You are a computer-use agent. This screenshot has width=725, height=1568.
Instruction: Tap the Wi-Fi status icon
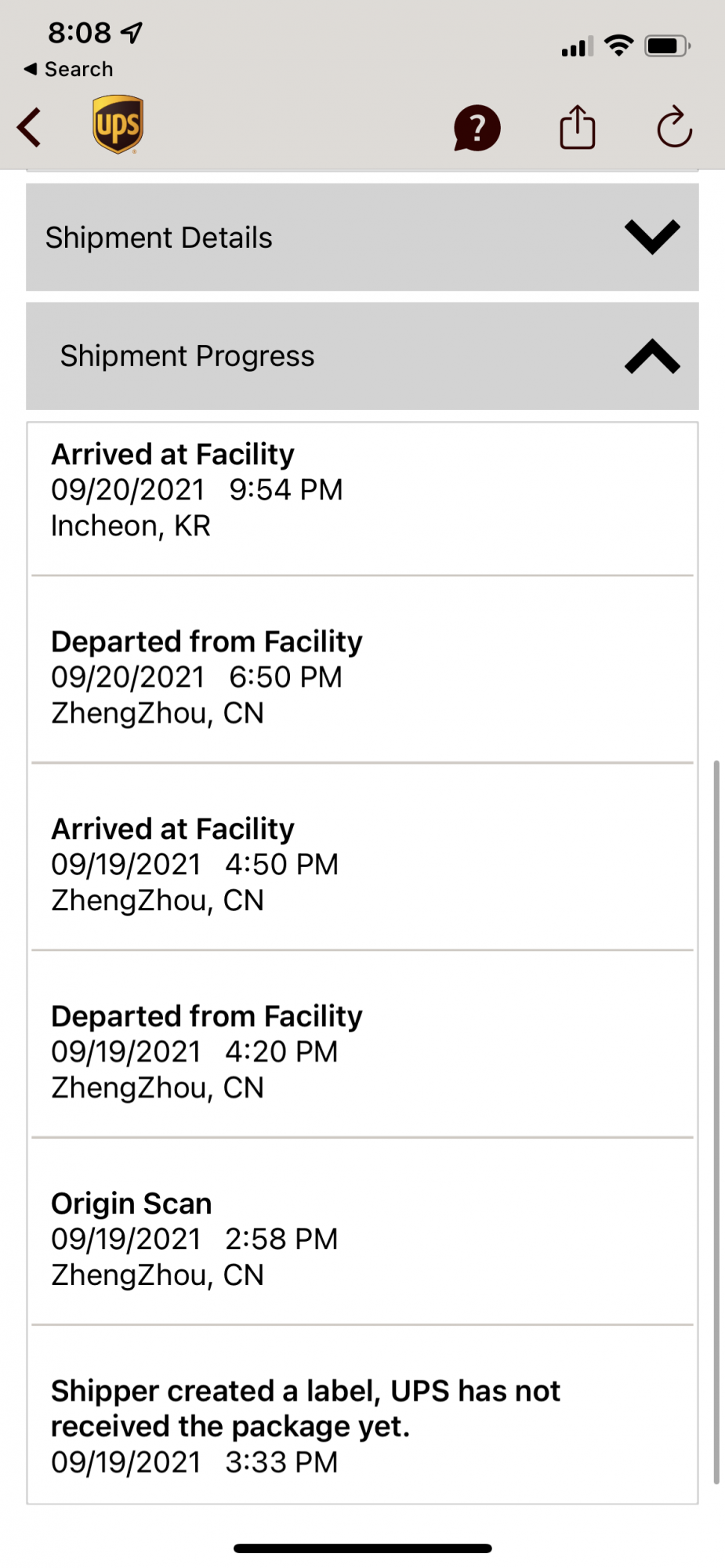[619, 45]
